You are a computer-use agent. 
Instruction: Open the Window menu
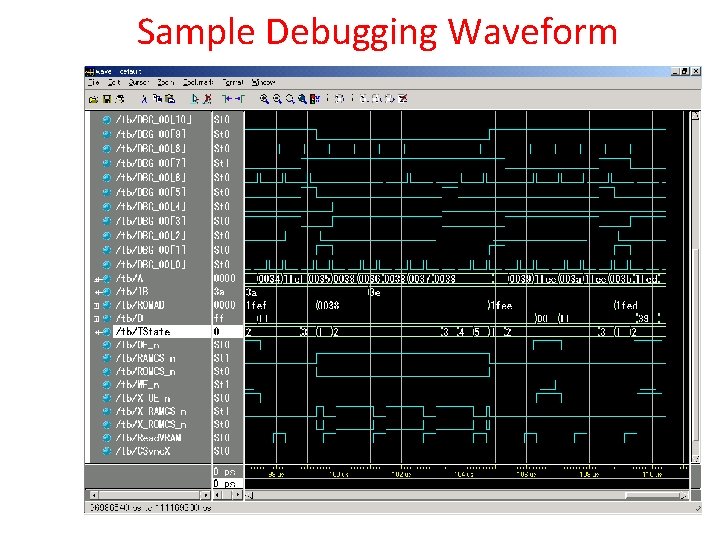click(x=264, y=83)
